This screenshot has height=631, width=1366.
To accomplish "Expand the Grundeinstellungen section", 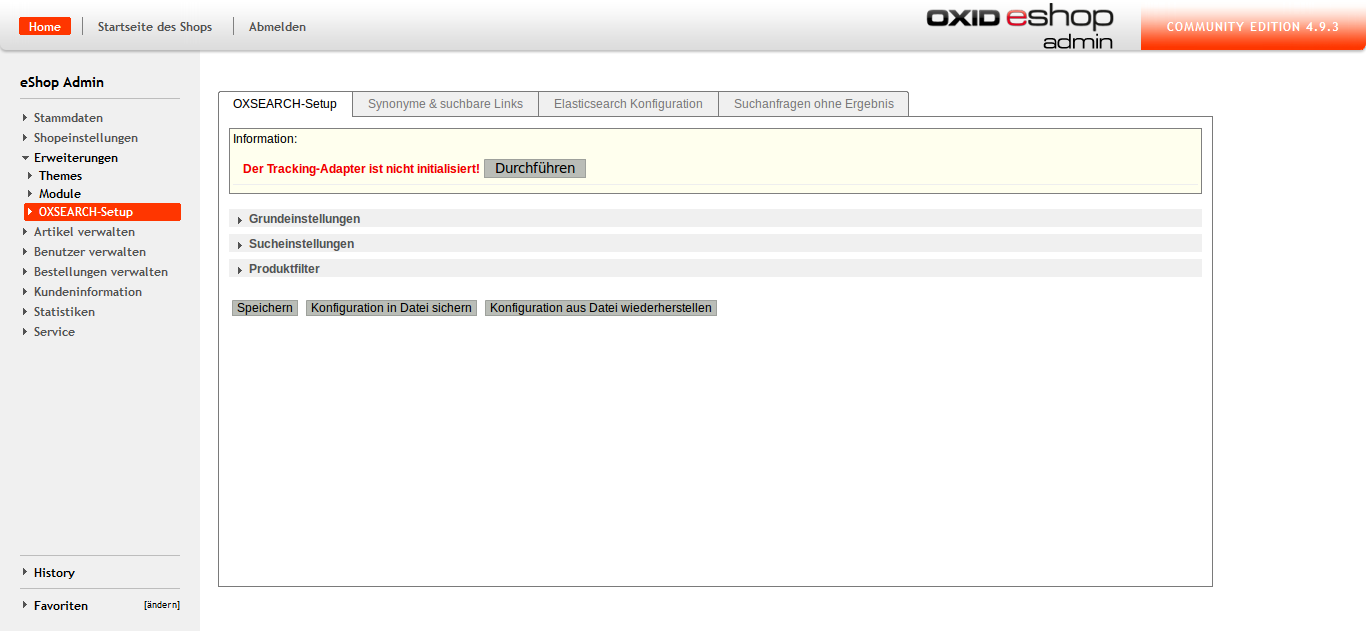I will pyautogui.click(x=715, y=218).
